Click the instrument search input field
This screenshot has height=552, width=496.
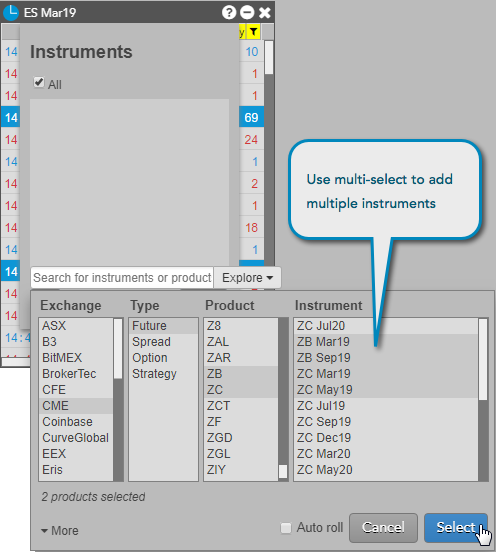tap(122, 278)
